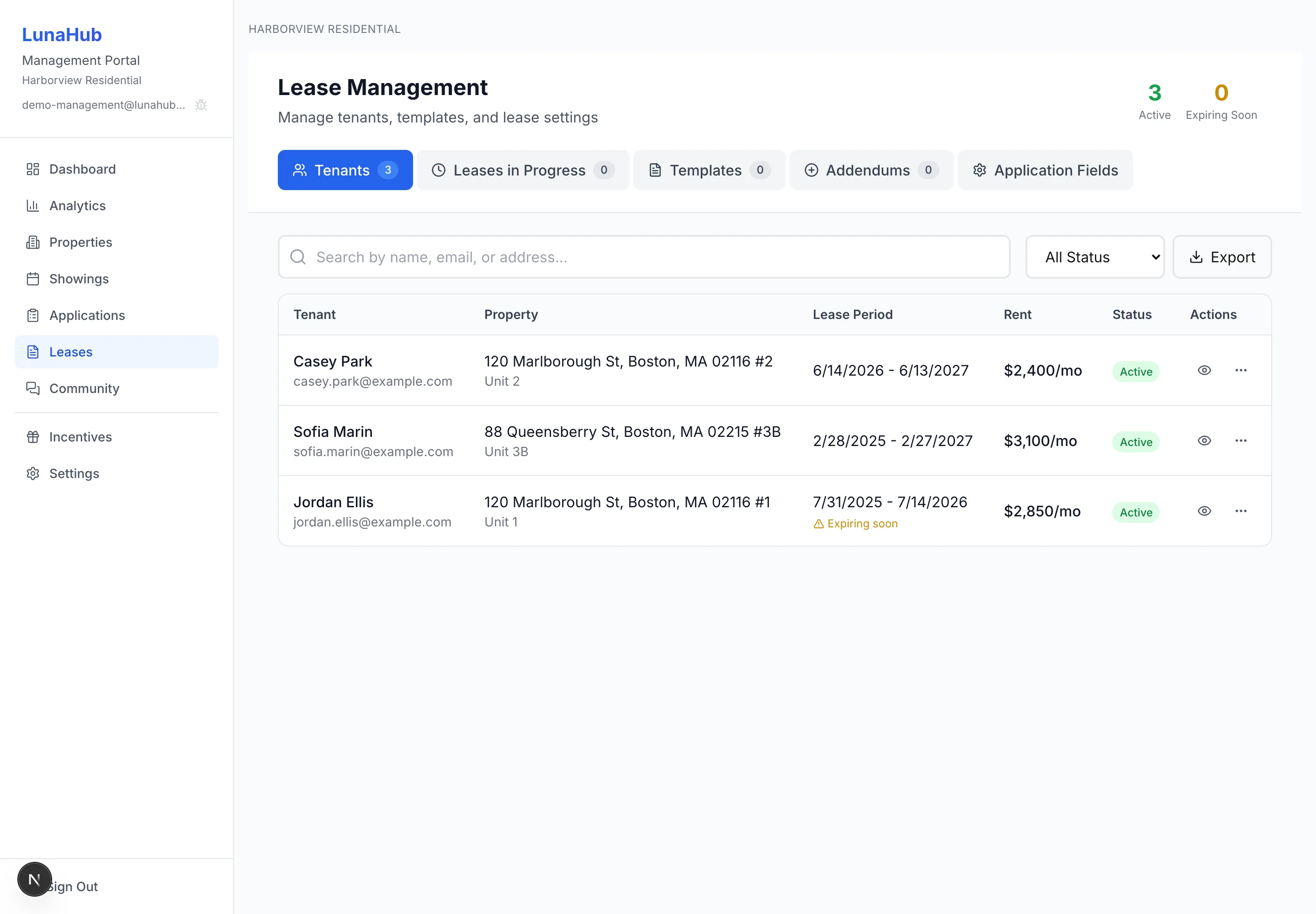Click the clock icon on Leases in Progress
The height and width of the screenshot is (914, 1316).
(439, 170)
